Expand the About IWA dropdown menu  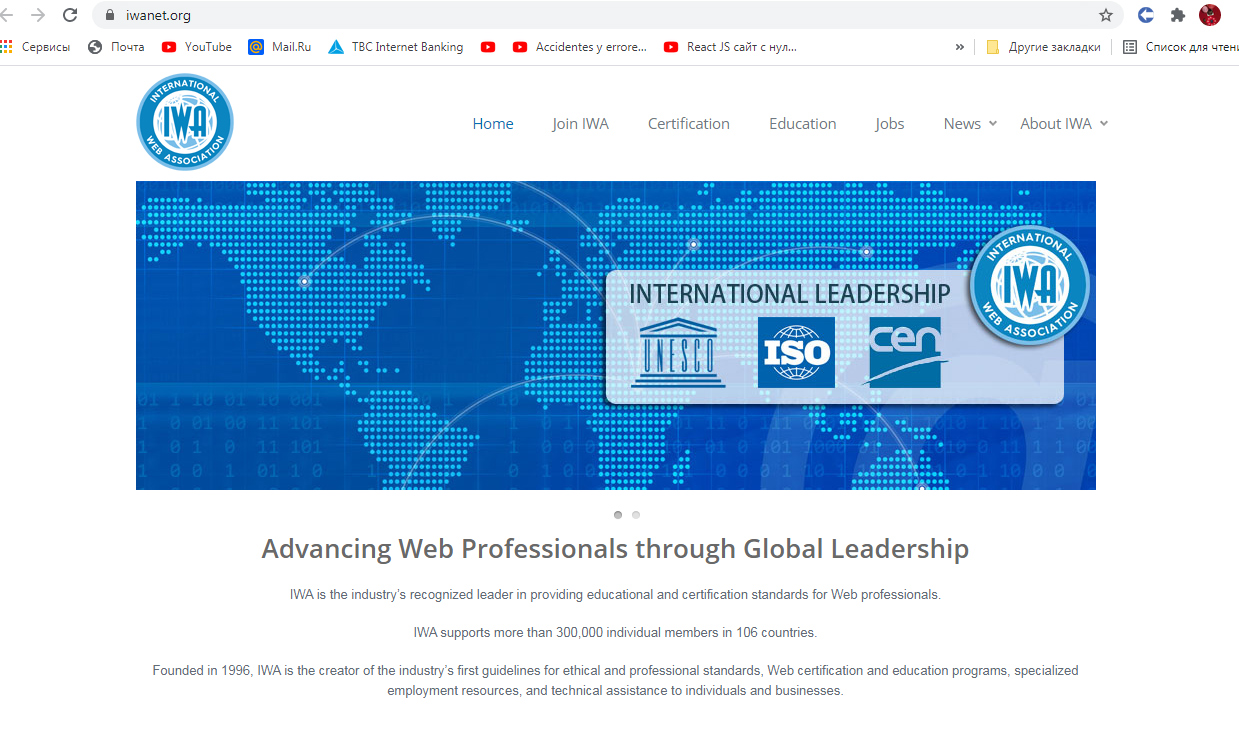tap(1063, 124)
